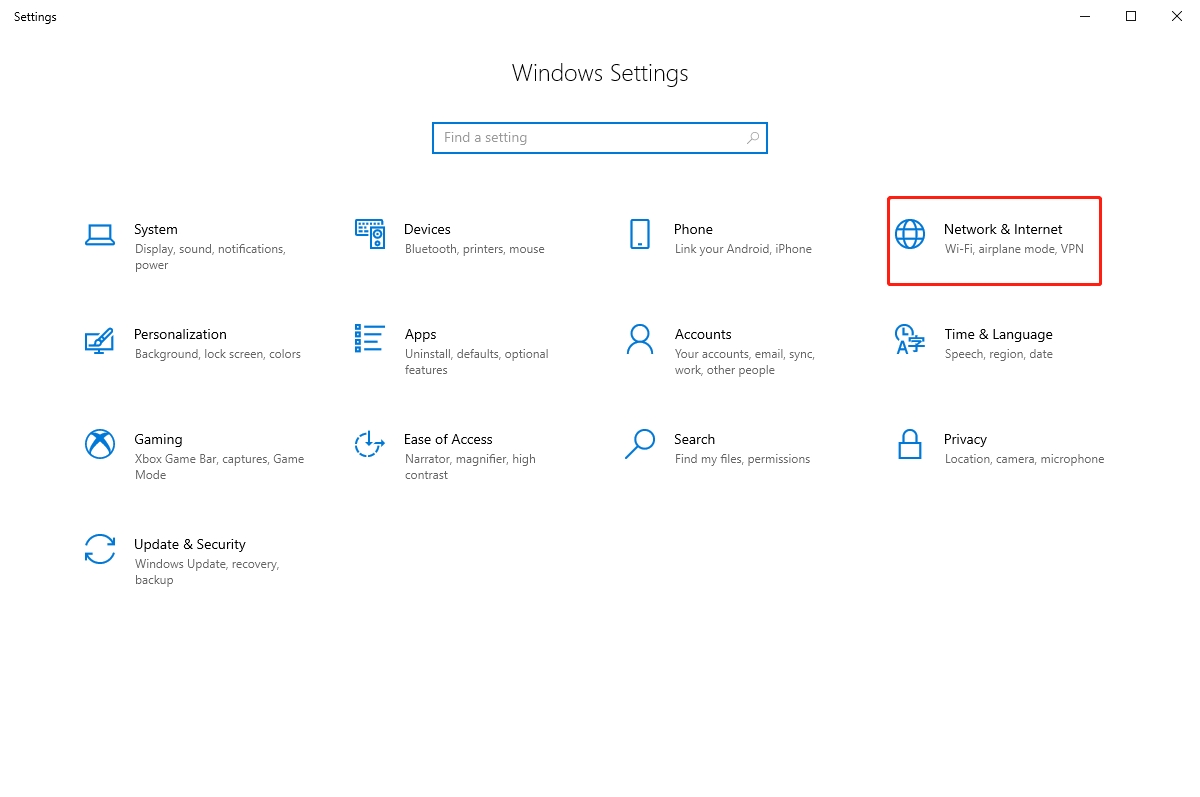The width and height of the screenshot is (1200, 797).
Task: Click the Time & Language icon
Action: click(x=910, y=339)
